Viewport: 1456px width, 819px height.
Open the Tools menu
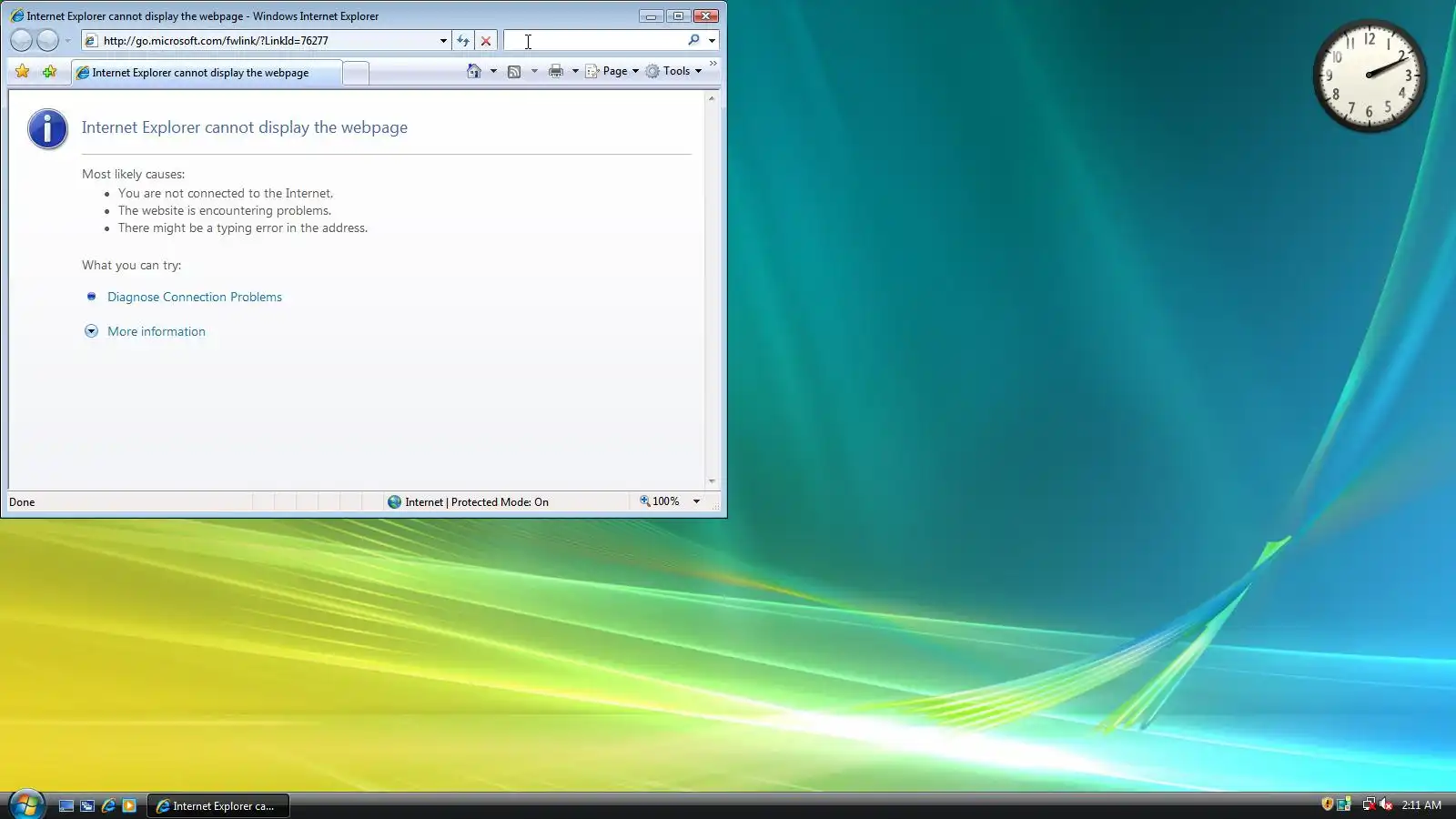pos(674,71)
